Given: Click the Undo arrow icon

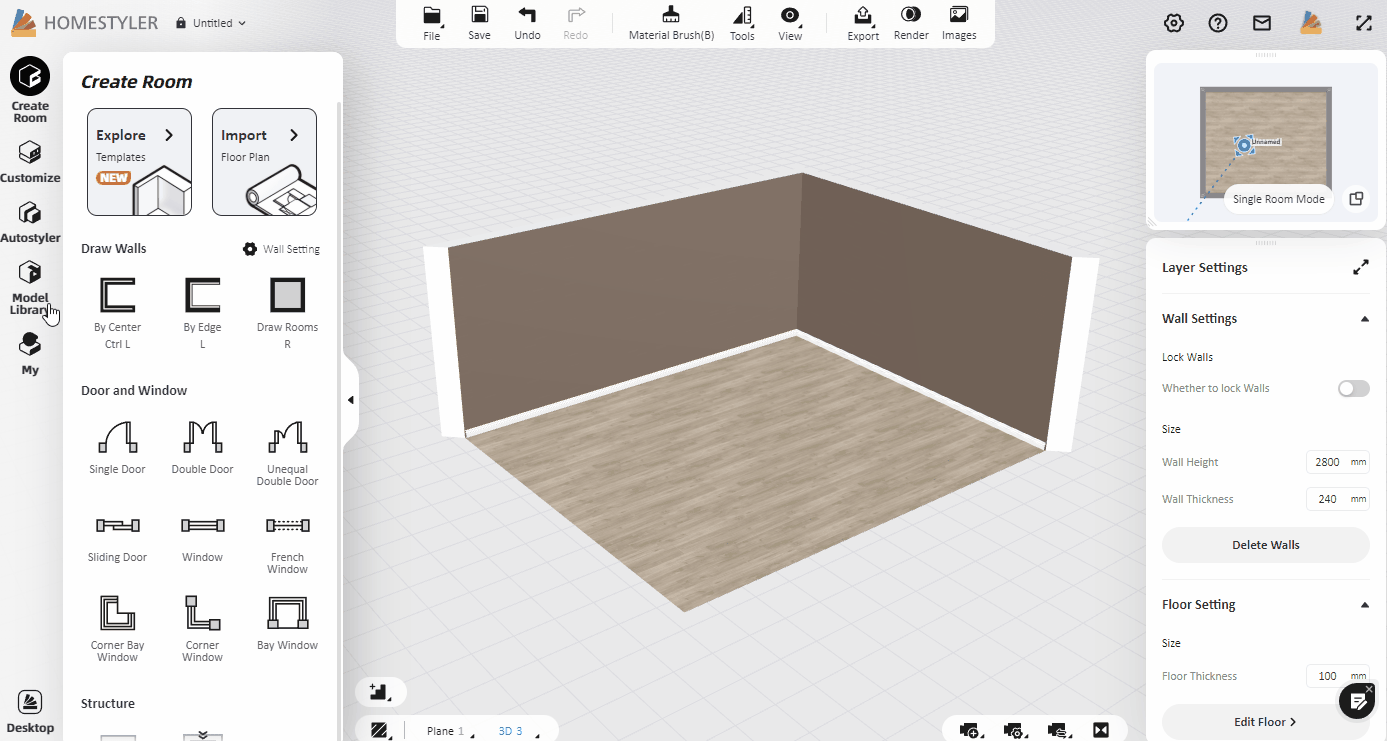Looking at the screenshot, I should click(x=527, y=22).
